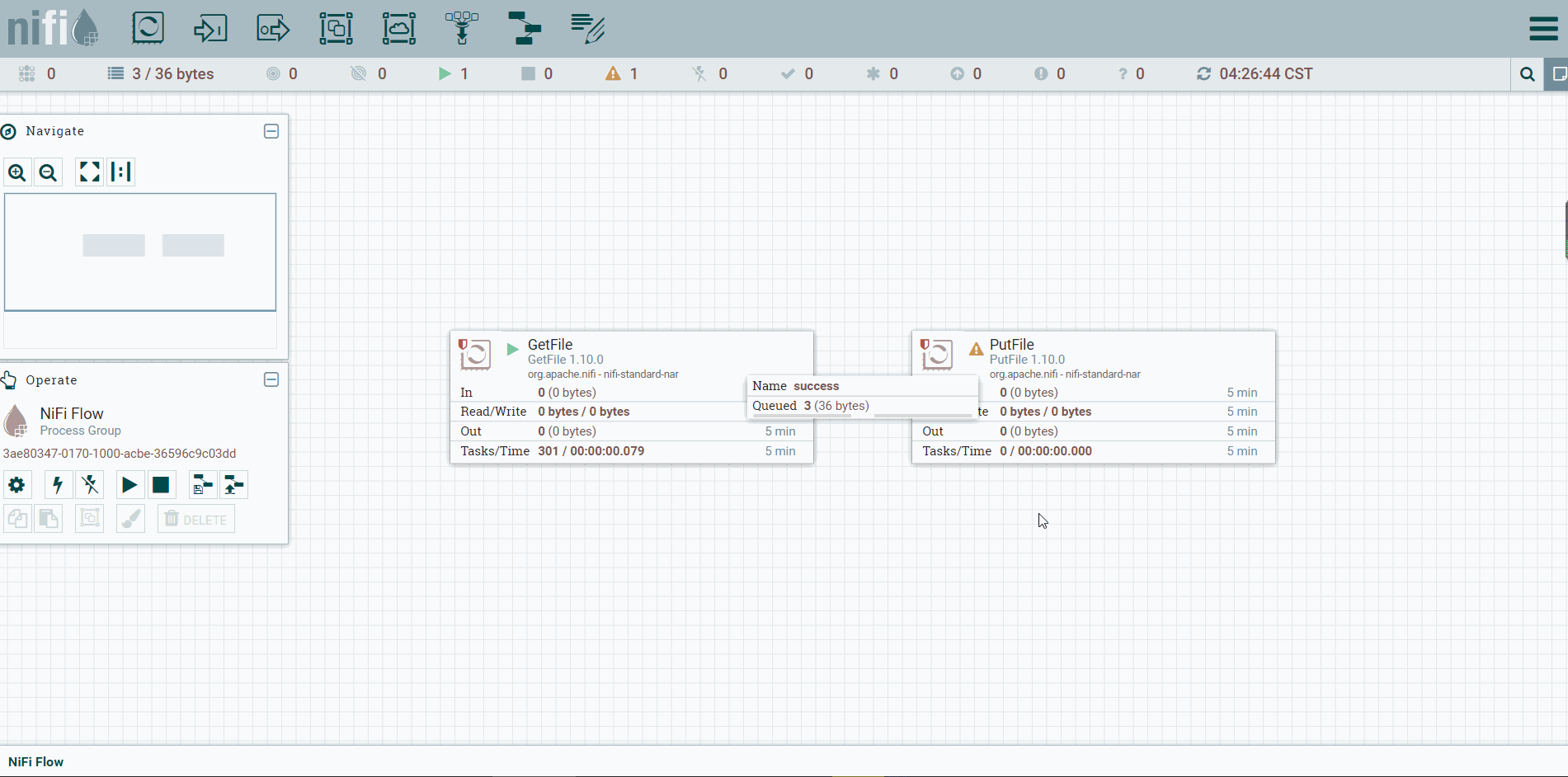Click the zoom in magnifier
Viewport: 1568px width, 777px height.
point(17,172)
